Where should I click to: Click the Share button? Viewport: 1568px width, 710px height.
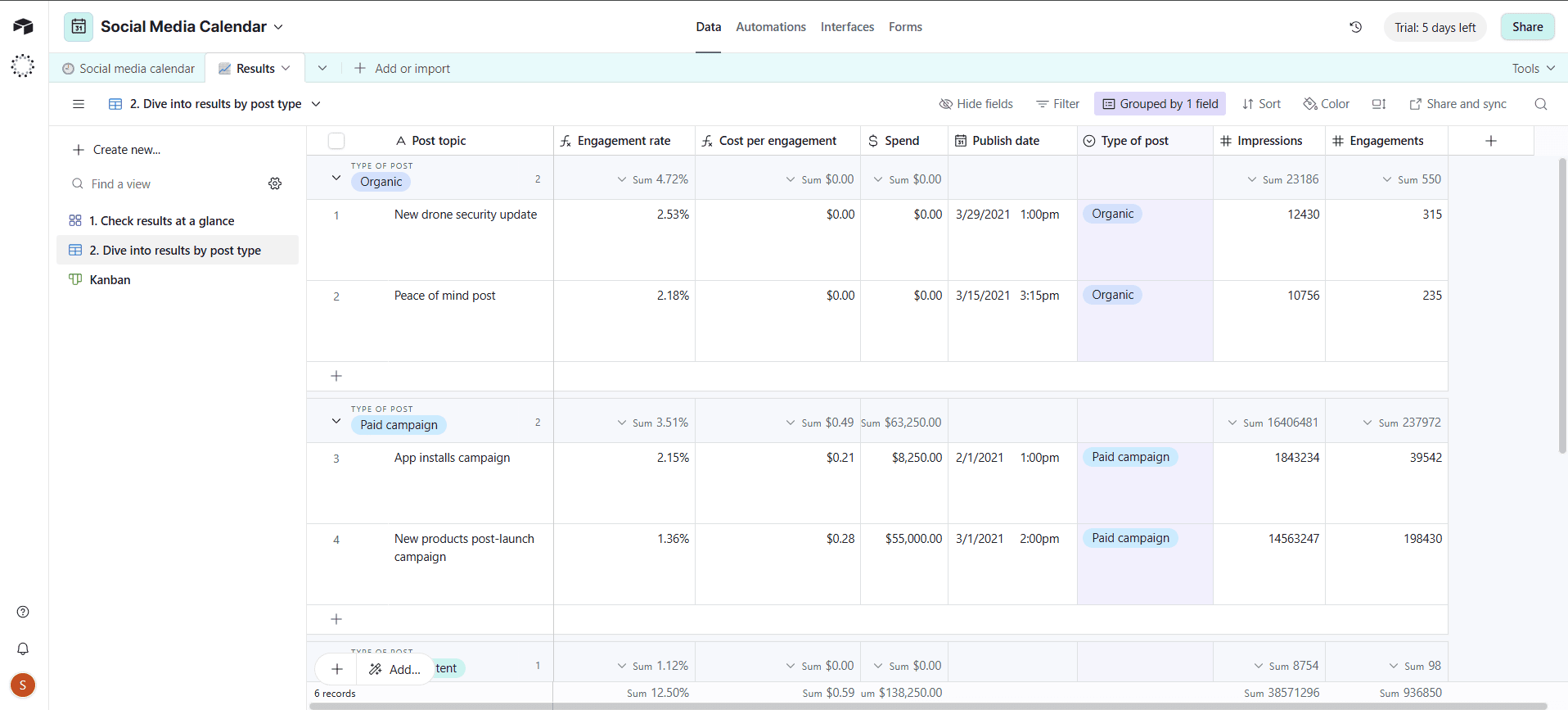click(1527, 27)
